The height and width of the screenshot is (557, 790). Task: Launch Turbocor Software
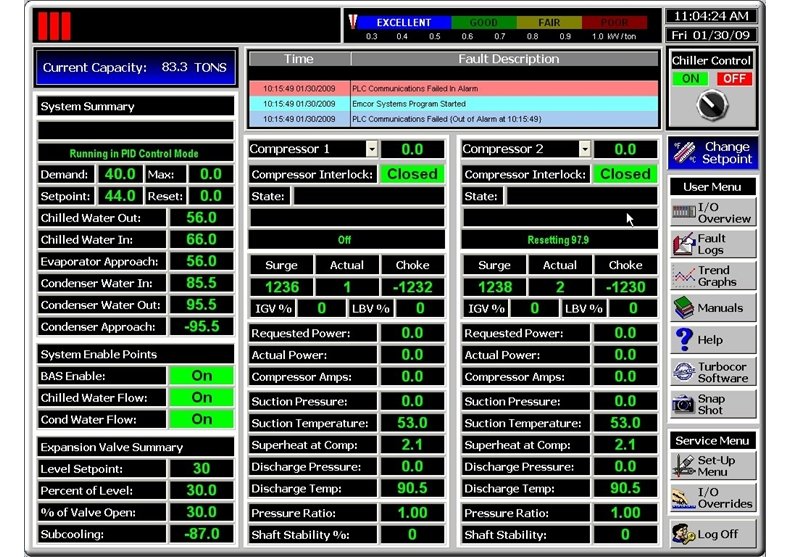[713, 372]
